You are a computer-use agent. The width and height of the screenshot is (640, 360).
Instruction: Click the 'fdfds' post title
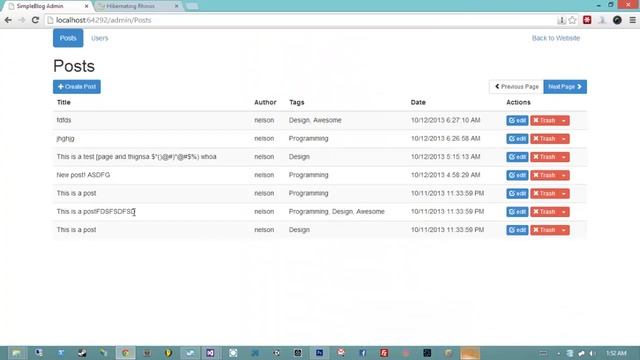click(64, 120)
